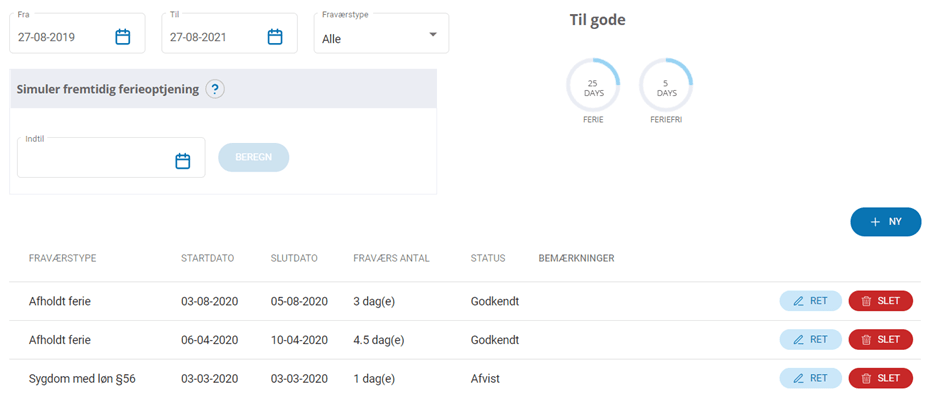
Task: Click the 5 DAYS Feriefri progress circle
Action: (x=666, y=85)
